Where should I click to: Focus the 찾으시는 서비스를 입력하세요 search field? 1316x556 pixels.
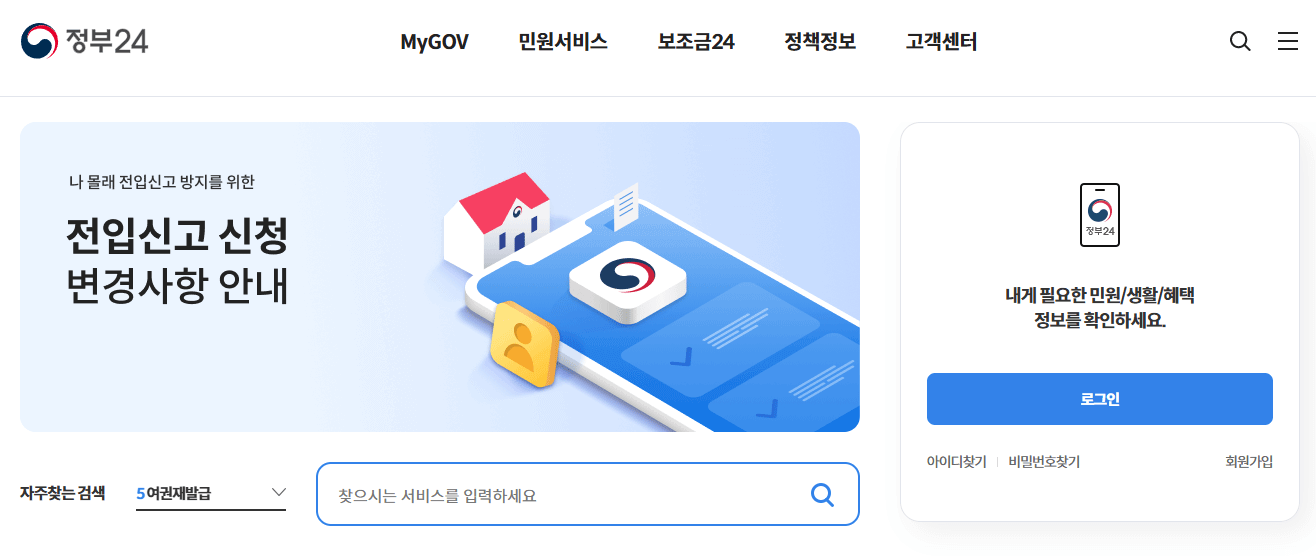tap(565, 494)
